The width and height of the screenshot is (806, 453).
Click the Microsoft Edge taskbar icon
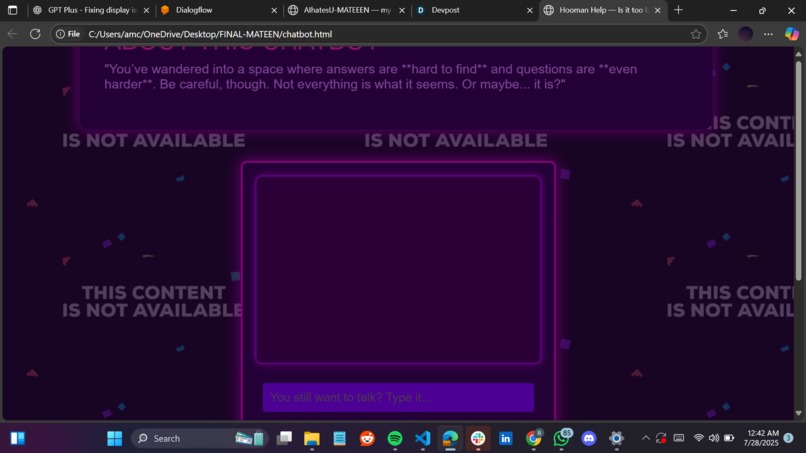pyautogui.click(x=450, y=438)
